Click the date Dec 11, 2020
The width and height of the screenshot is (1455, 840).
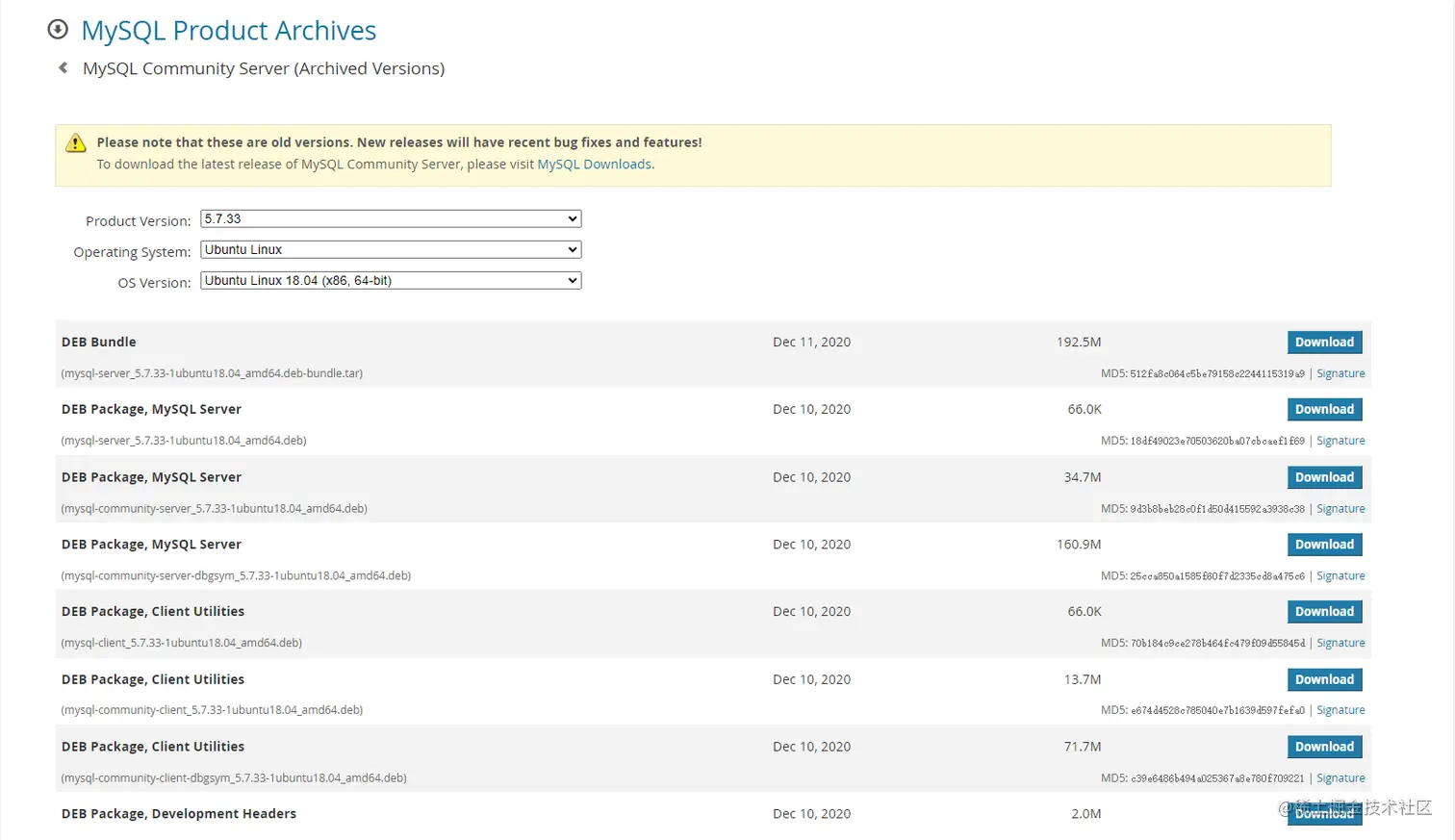tap(811, 343)
